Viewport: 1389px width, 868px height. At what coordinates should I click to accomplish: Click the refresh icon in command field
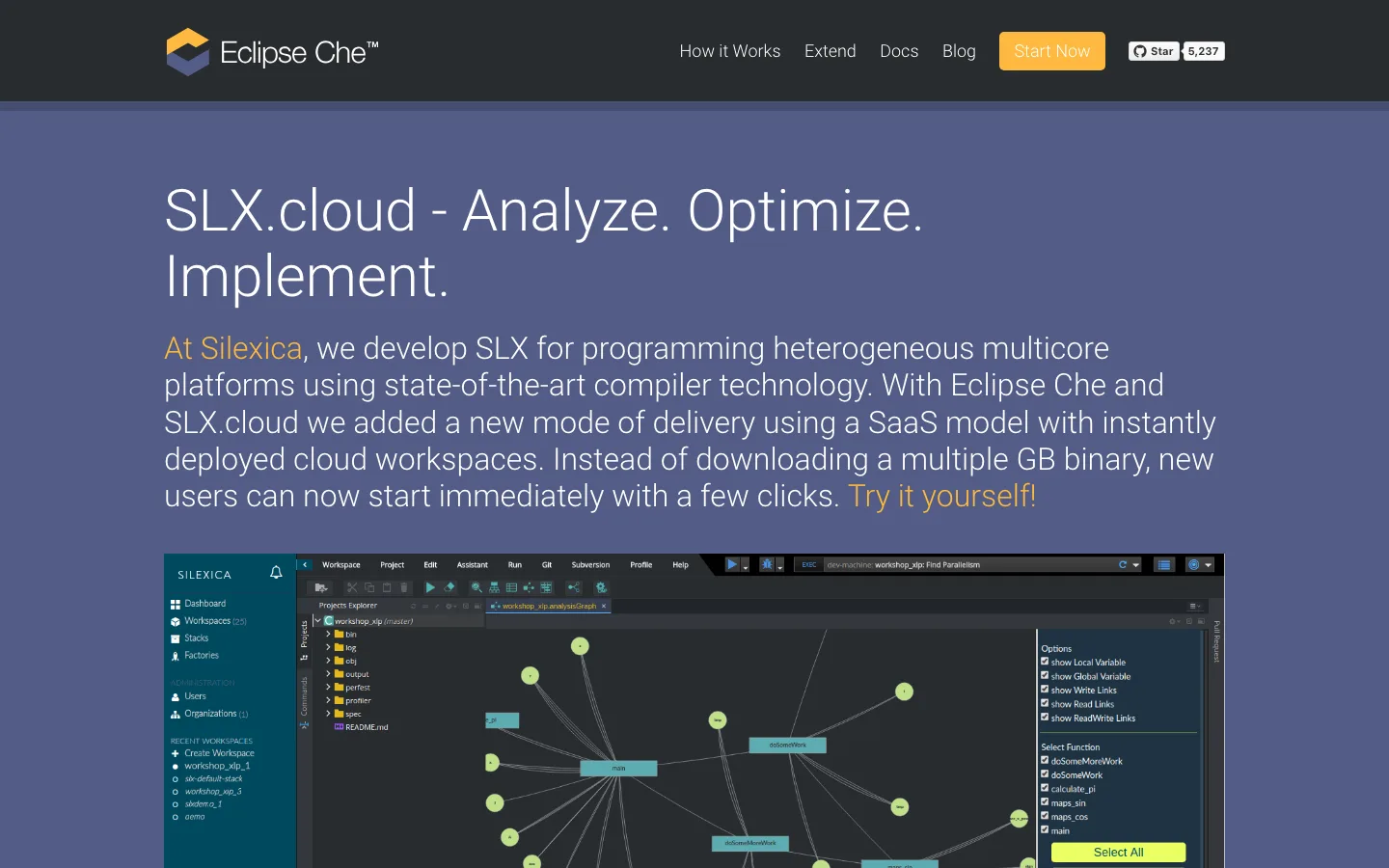click(x=1123, y=565)
